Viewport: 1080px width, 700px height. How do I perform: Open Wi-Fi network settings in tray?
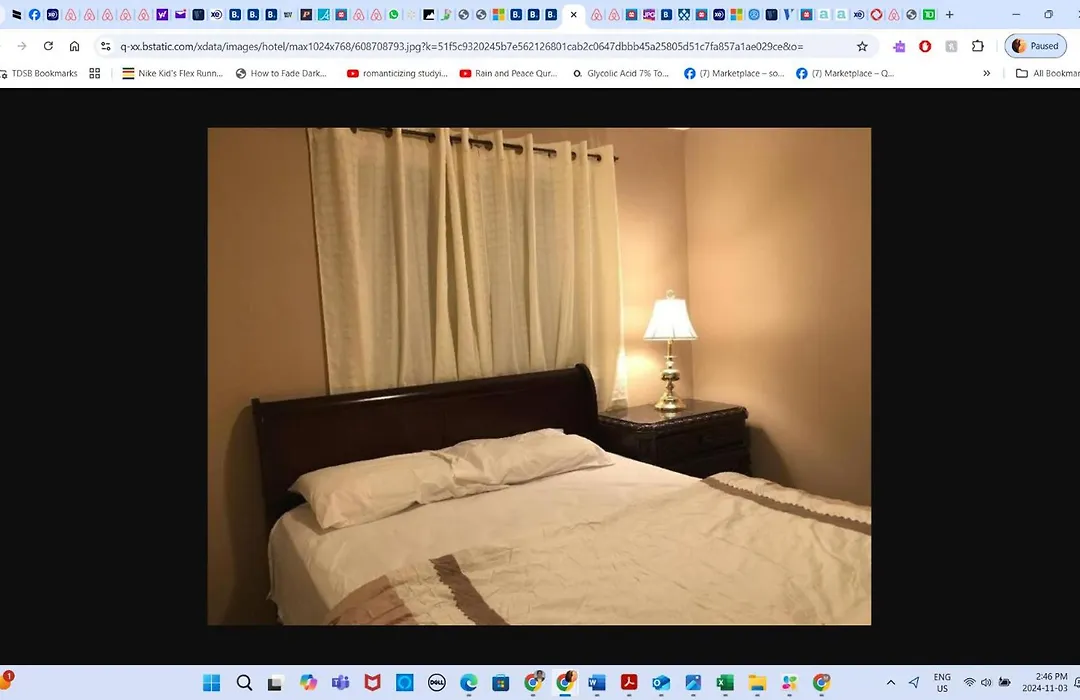[969, 683]
